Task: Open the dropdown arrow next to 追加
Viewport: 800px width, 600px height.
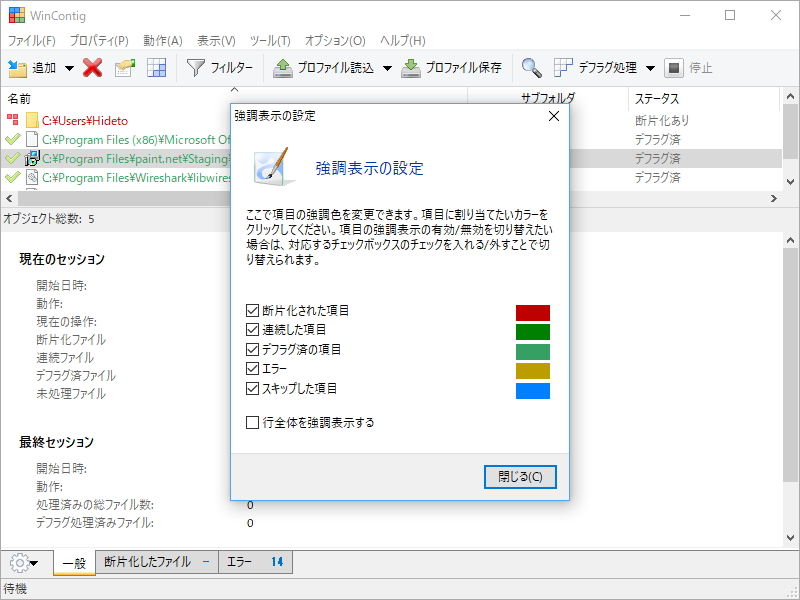Action: (x=69, y=68)
